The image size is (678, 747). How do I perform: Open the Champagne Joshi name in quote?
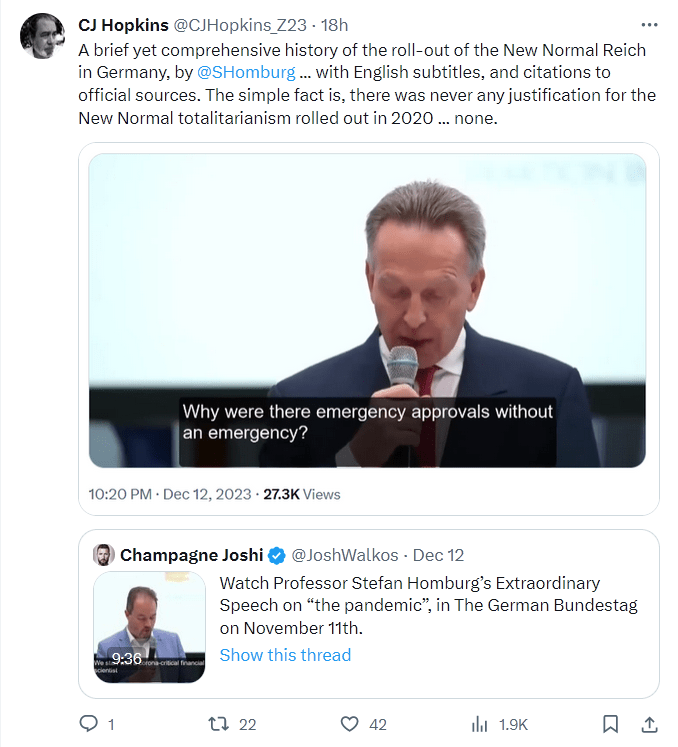(x=192, y=555)
